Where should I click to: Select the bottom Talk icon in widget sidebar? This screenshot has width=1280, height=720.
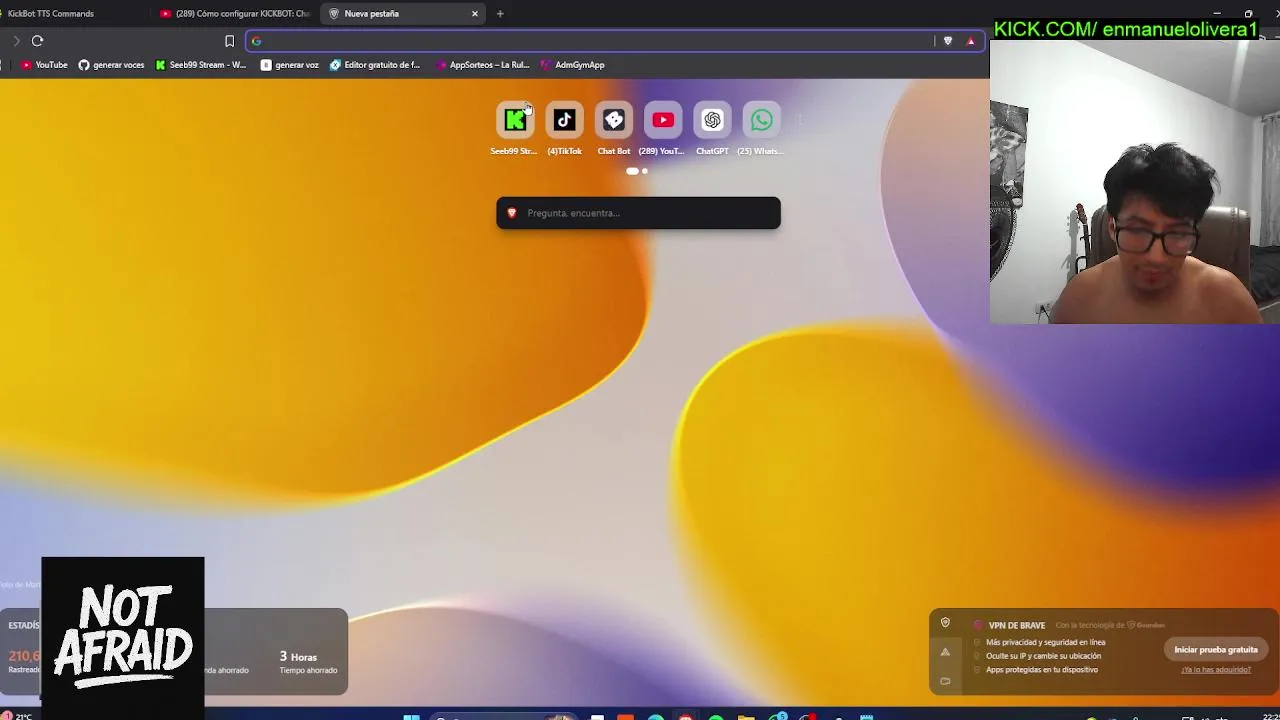pos(945,681)
